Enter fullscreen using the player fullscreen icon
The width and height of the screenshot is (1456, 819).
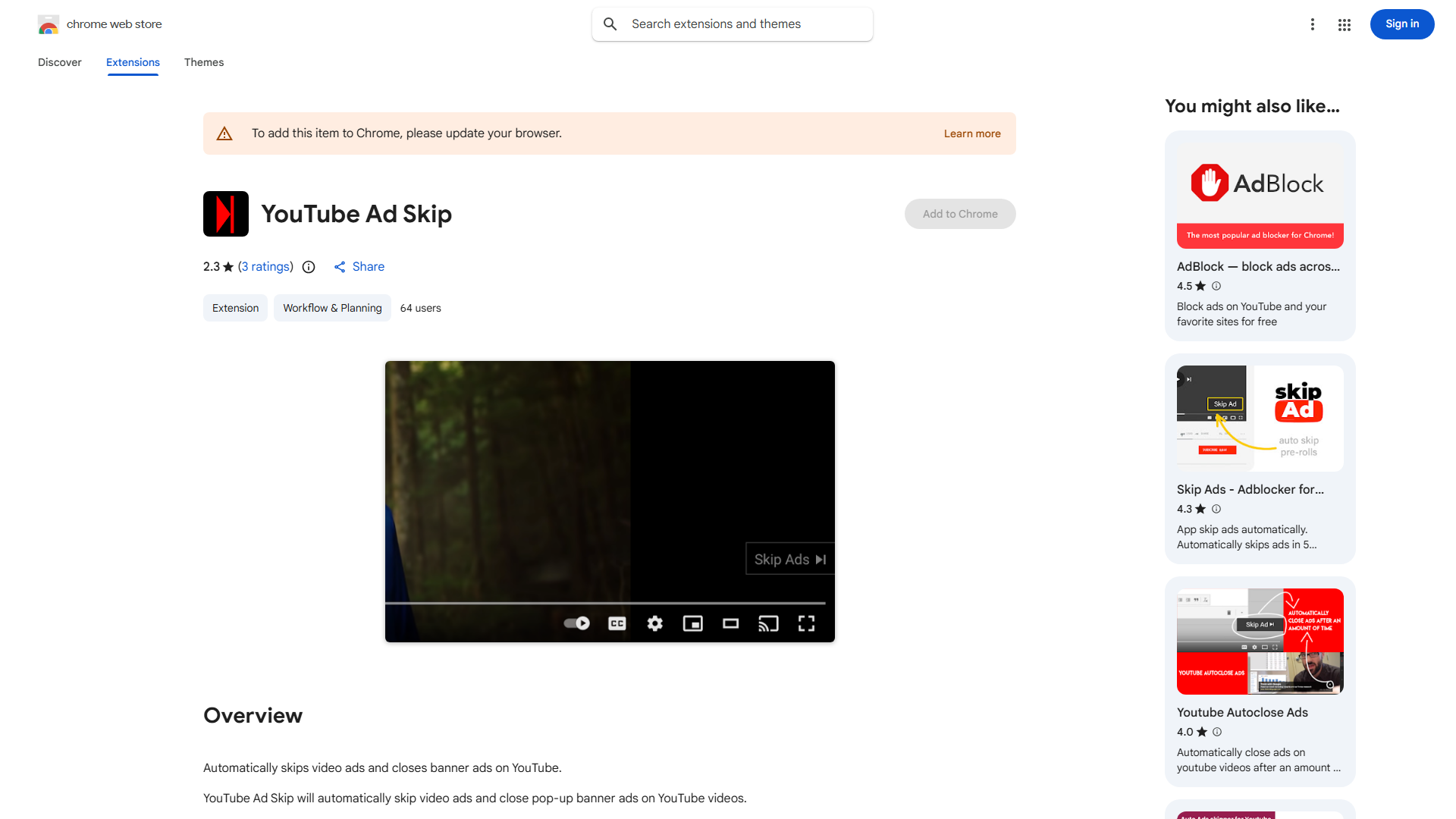click(x=806, y=623)
